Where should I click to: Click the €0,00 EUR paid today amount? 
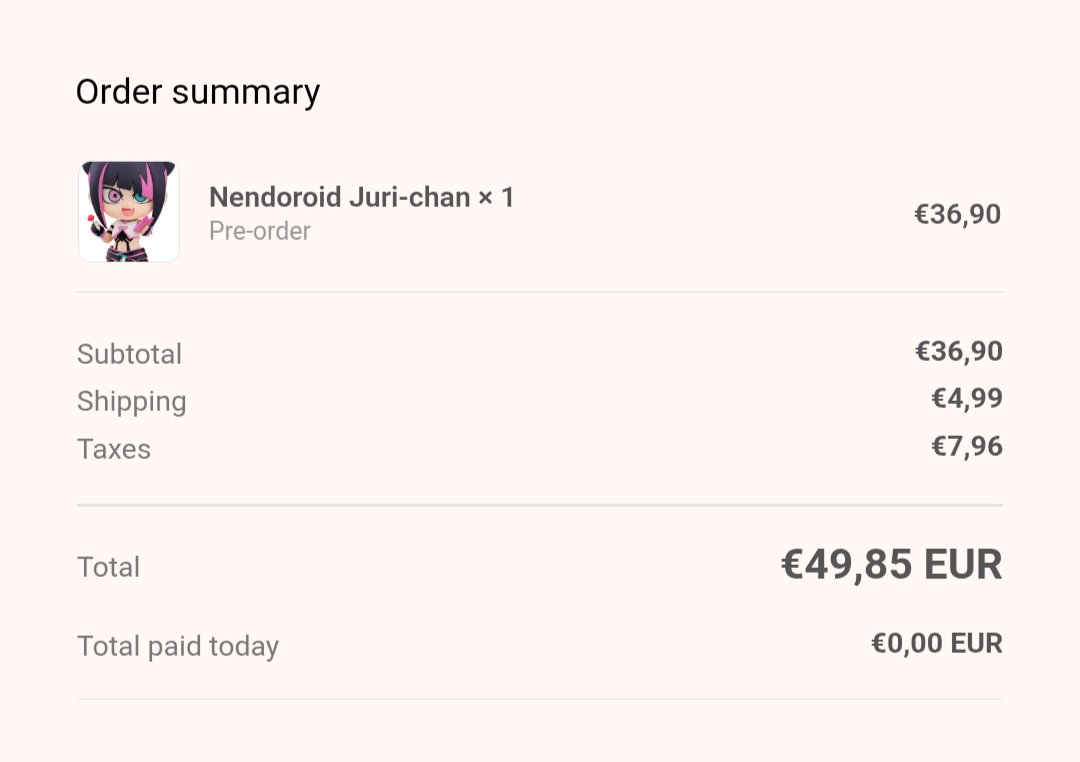tap(937, 643)
